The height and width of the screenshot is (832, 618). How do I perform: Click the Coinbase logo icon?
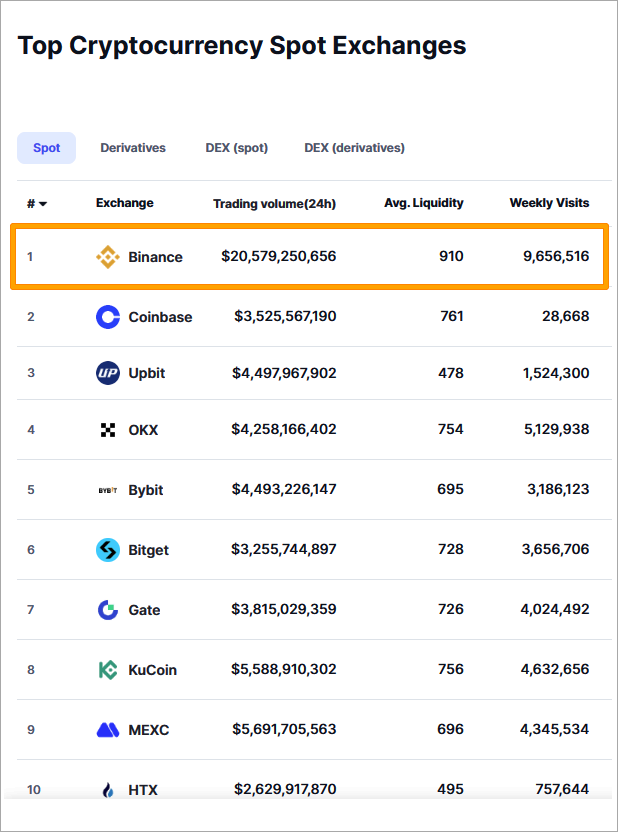(108, 317)
